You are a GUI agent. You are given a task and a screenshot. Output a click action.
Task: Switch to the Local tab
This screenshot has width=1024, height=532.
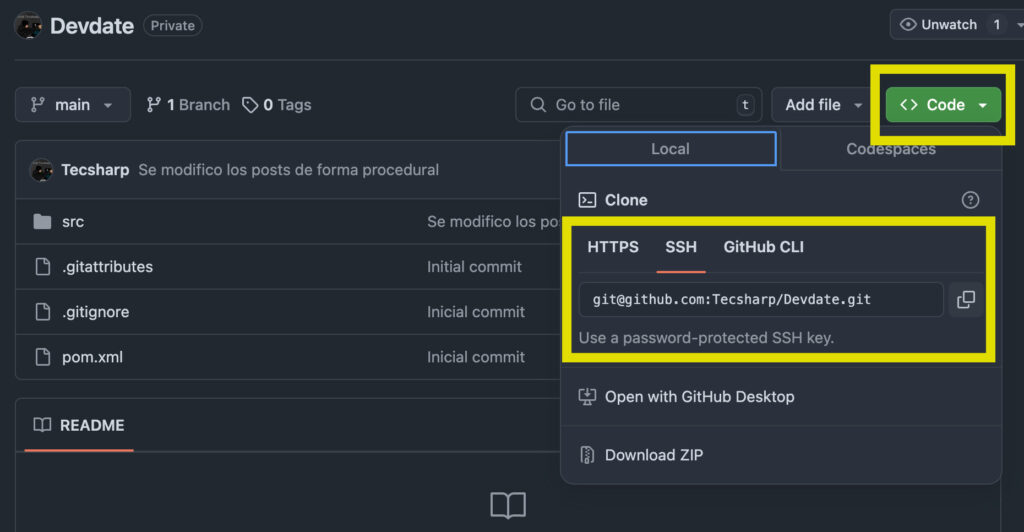pos(671,149)
